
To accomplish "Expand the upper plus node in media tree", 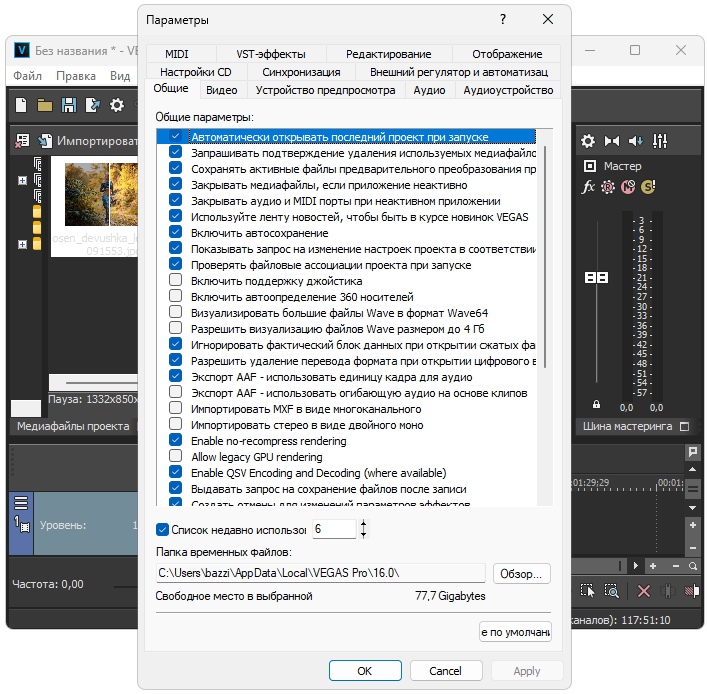I will pyautogui.click(x=22, y=180).
